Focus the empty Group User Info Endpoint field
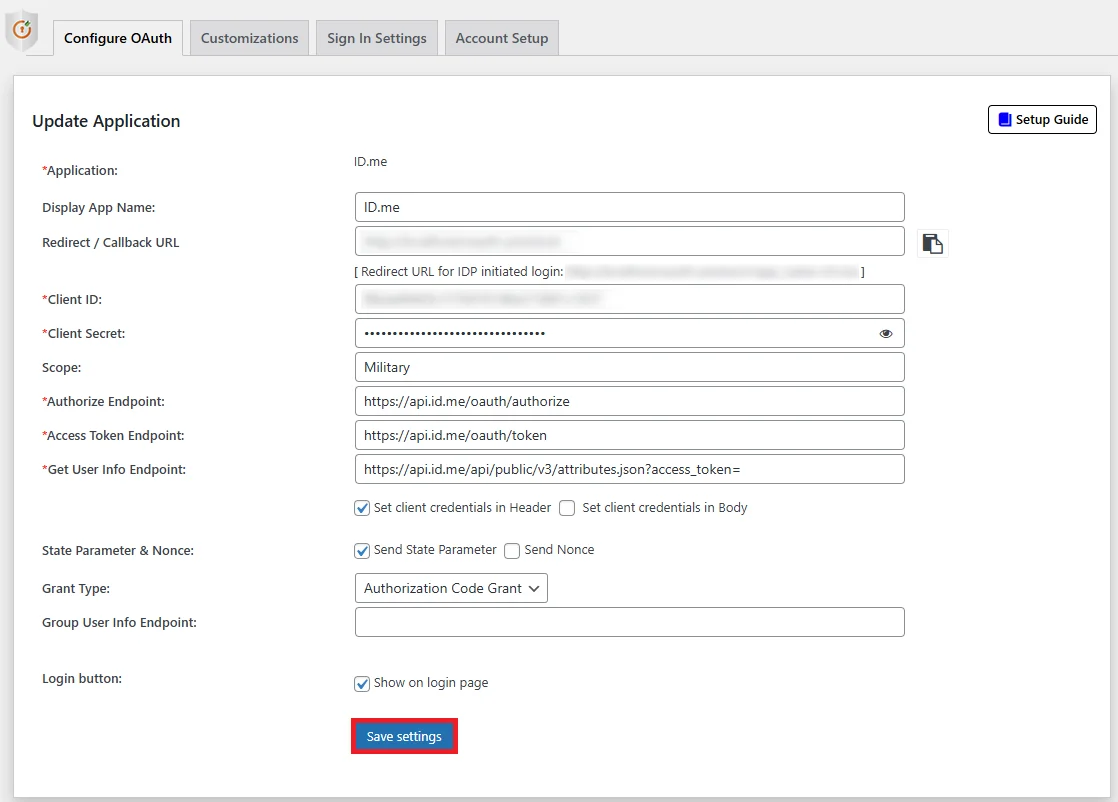 click(x=630, y=622)
